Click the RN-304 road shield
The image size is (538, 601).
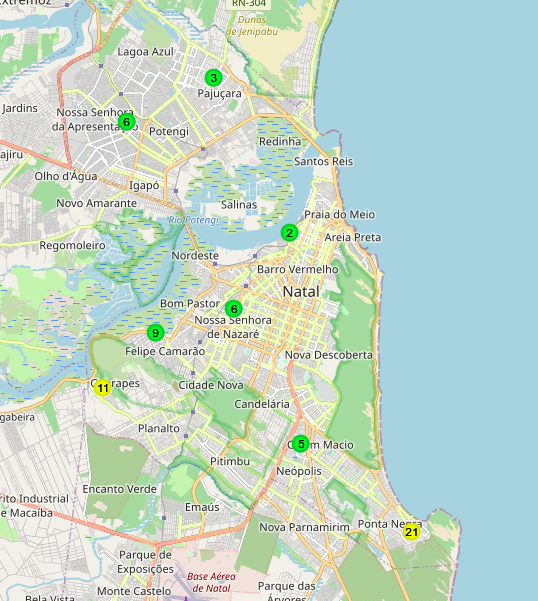click(x=249, y=4)
